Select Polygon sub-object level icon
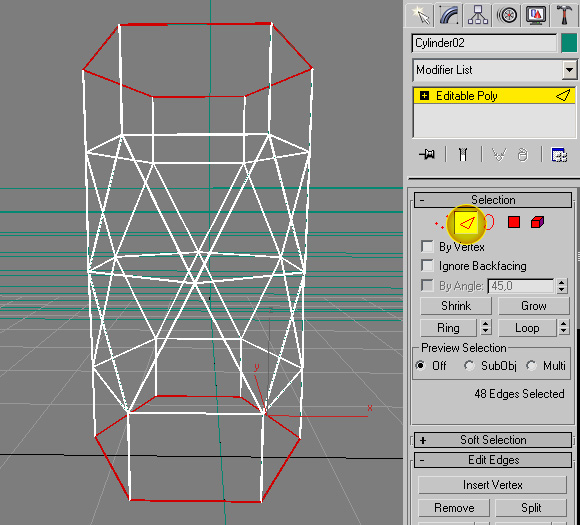The height and width of the screenshot is (525, 580). (514, 222)
